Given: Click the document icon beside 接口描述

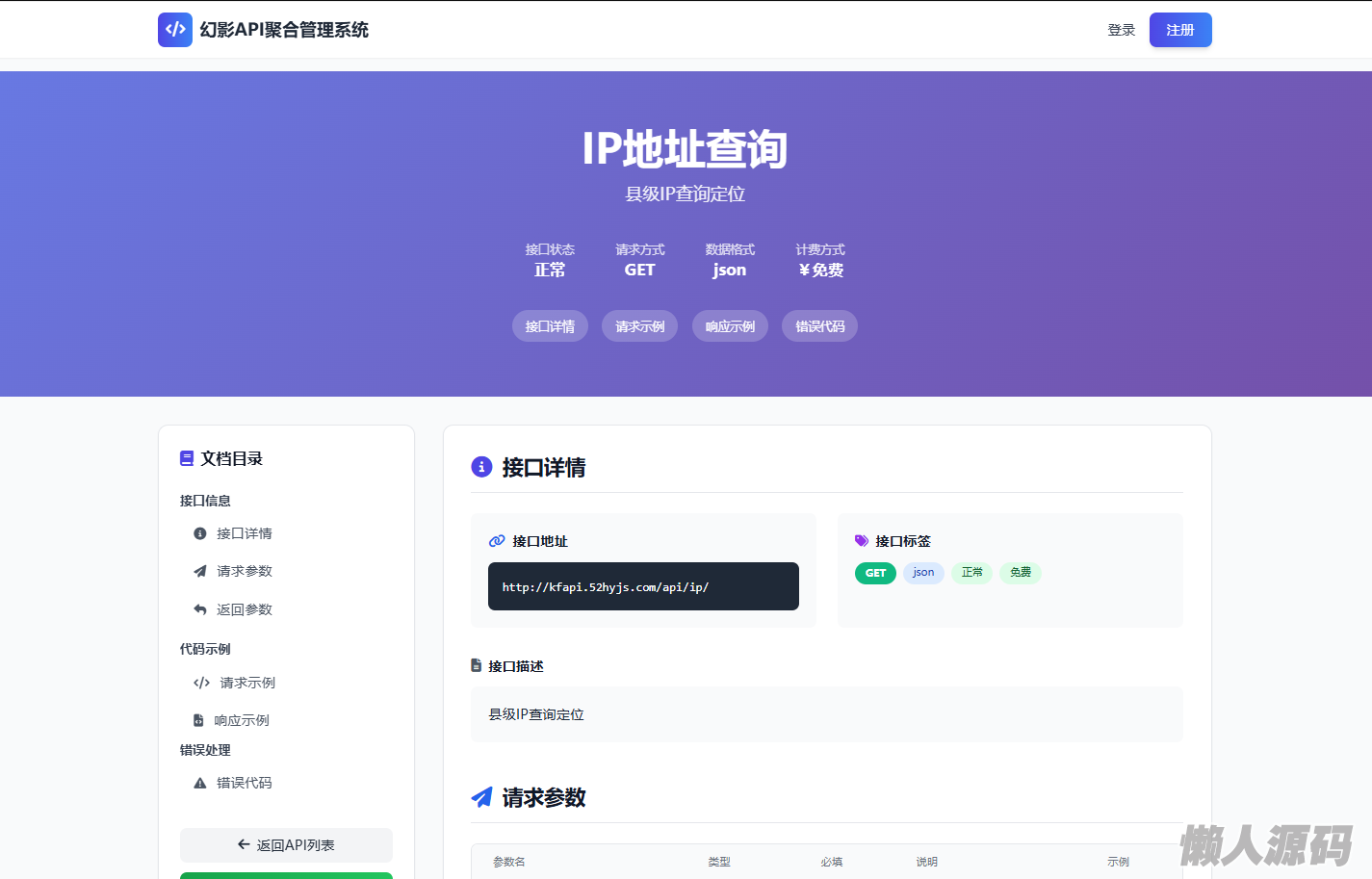Looking at the screenshot, I should (476, 665).
